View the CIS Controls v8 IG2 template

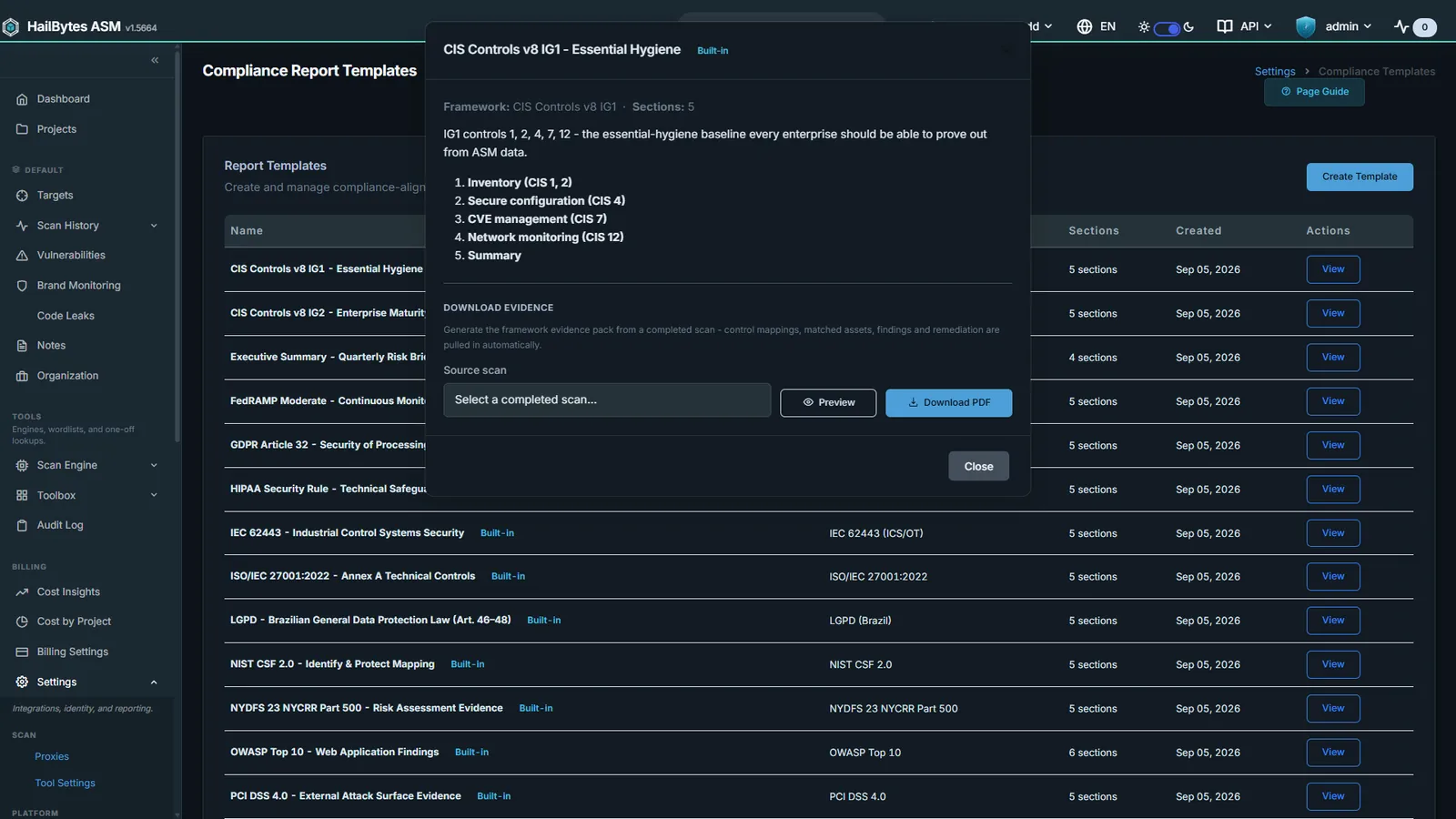point(1333,313)
